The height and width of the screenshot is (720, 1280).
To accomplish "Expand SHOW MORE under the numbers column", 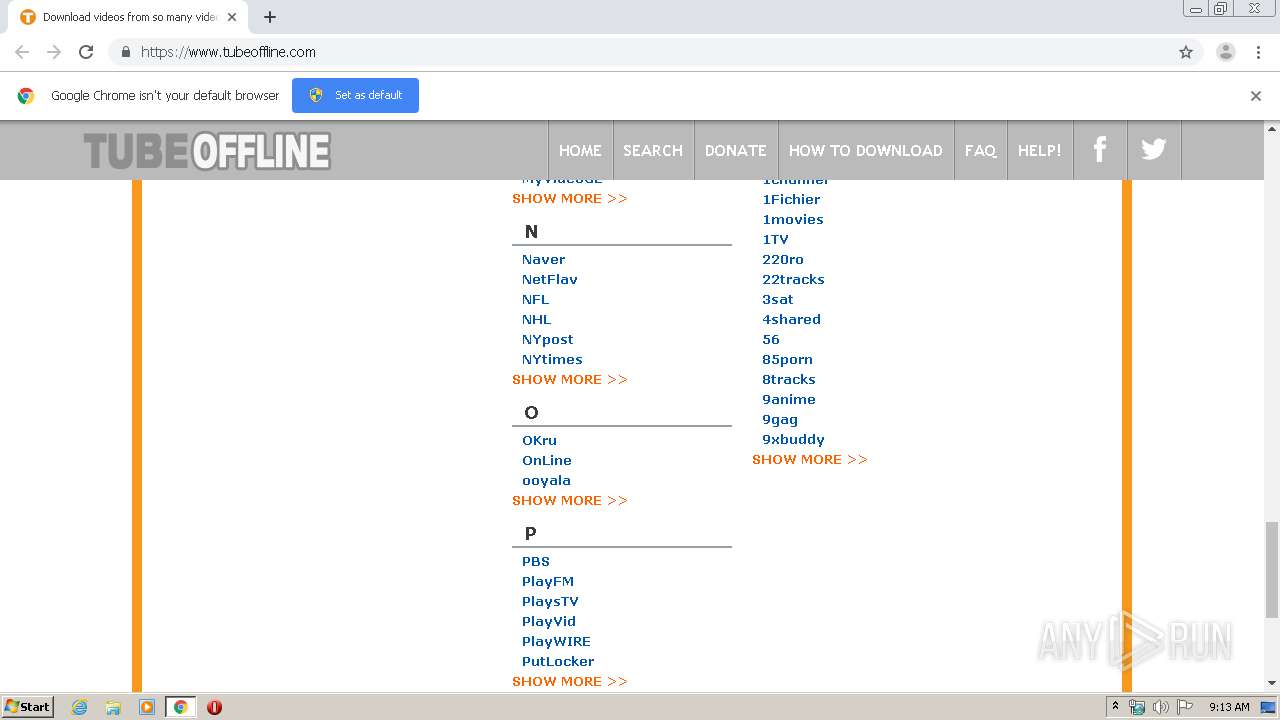I will (x=810, y=459).
